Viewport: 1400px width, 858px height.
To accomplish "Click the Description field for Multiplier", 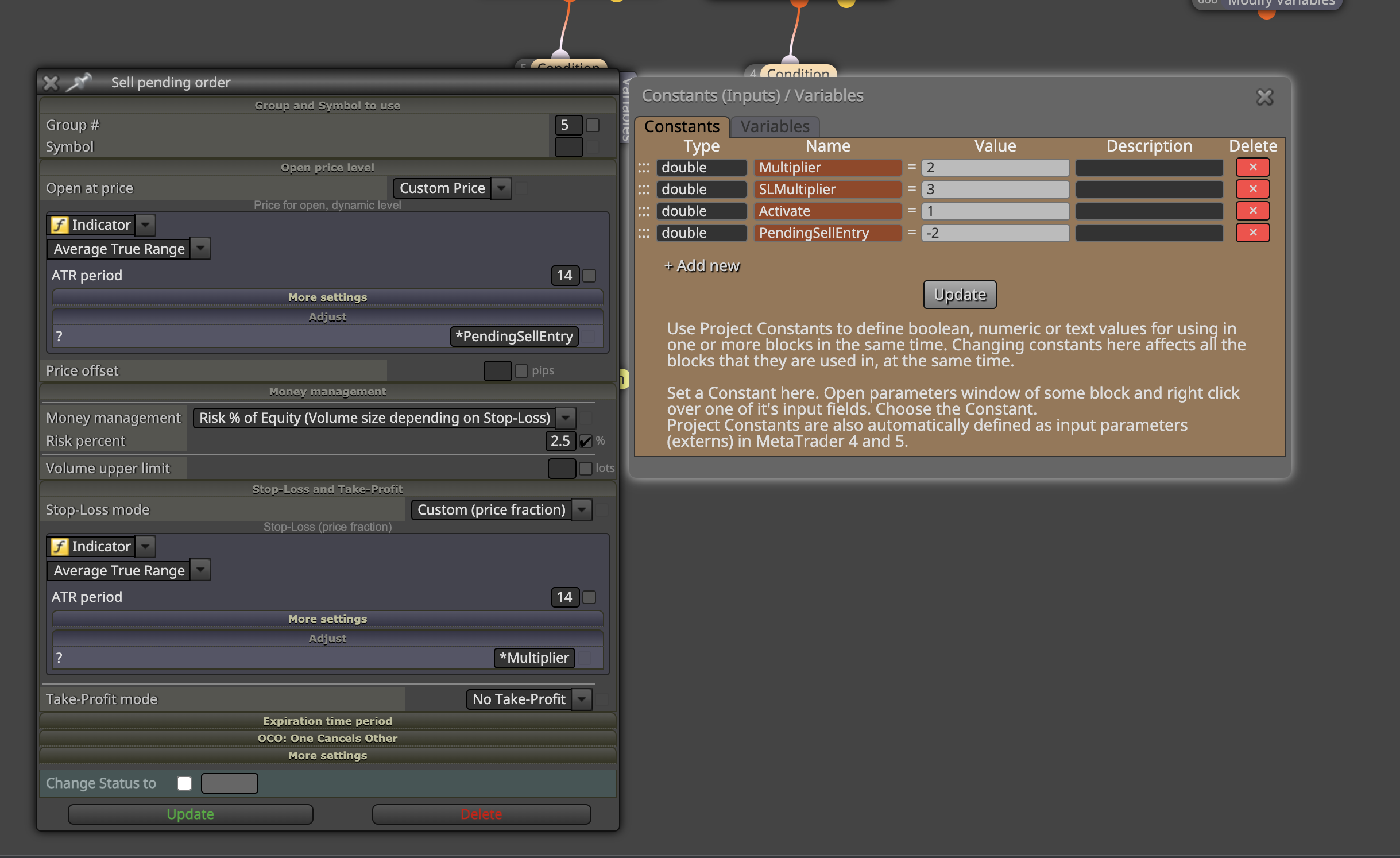I will coord(1149,168).
